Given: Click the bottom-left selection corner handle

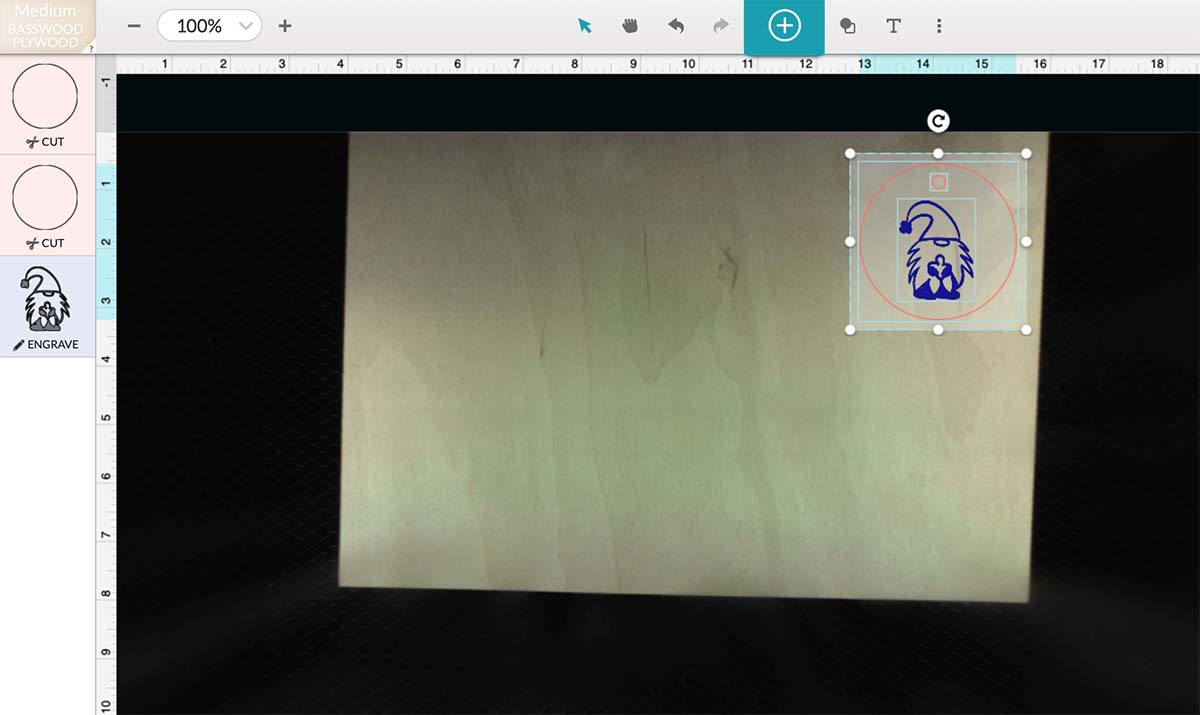Looking at the screenshot, I should pos(850,329).
